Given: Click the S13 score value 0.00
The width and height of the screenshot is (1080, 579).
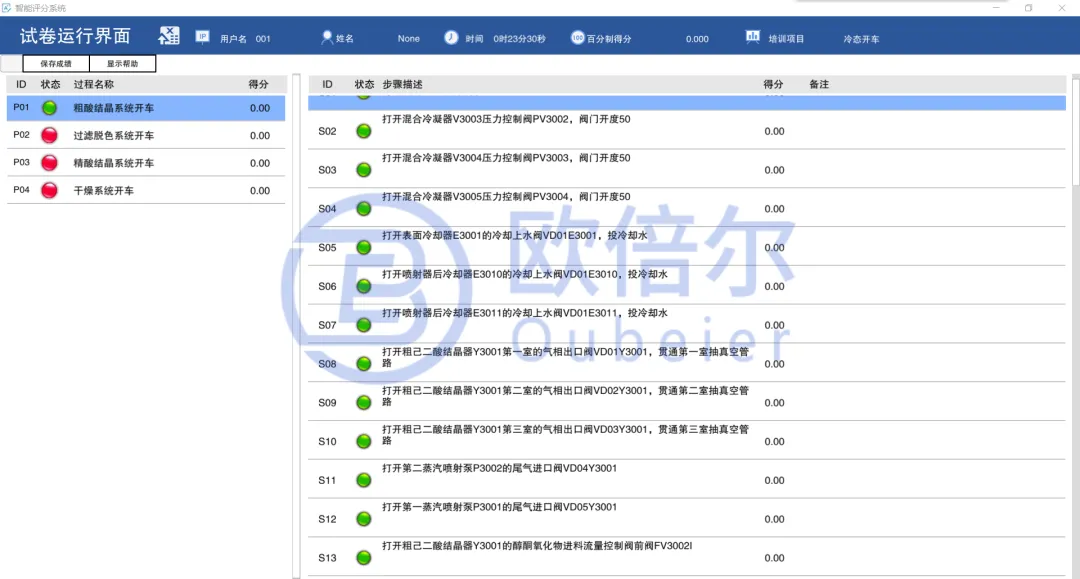Looking at the screenshot, I should click(x=774, y=558).
